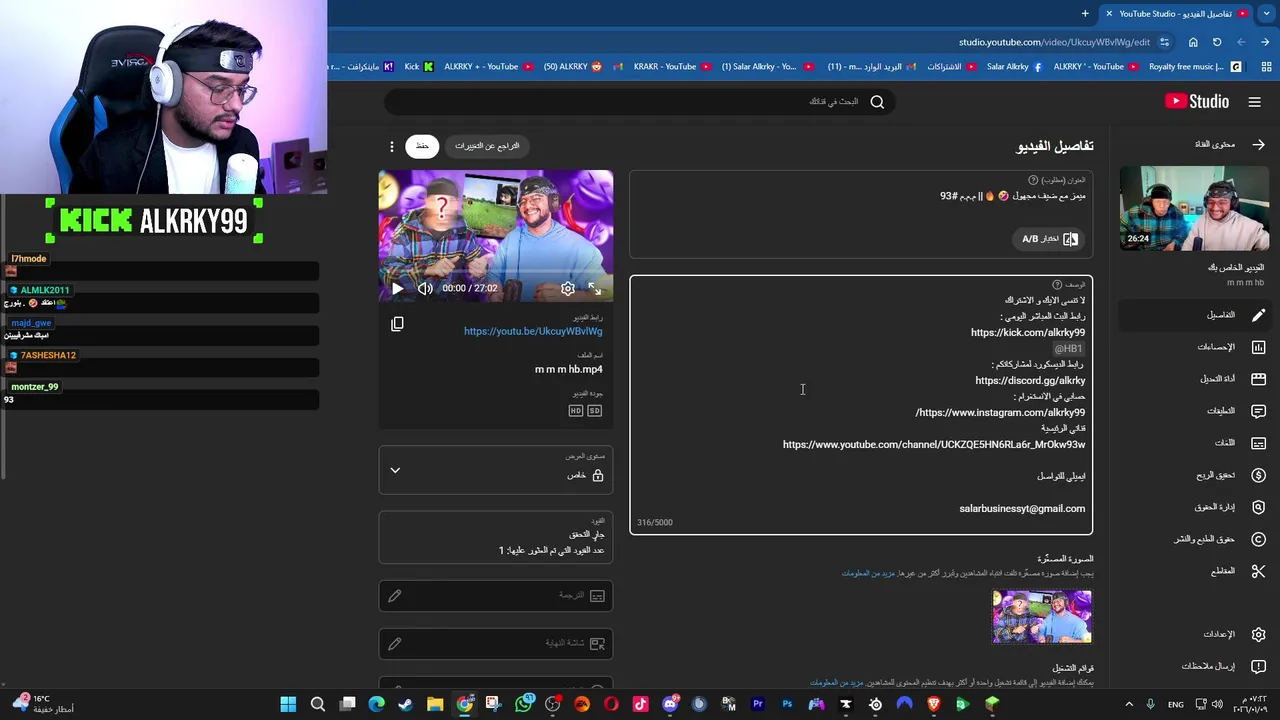The image size is (1280, 720).
Task: Click the Save button
Action: coord(422,146)
